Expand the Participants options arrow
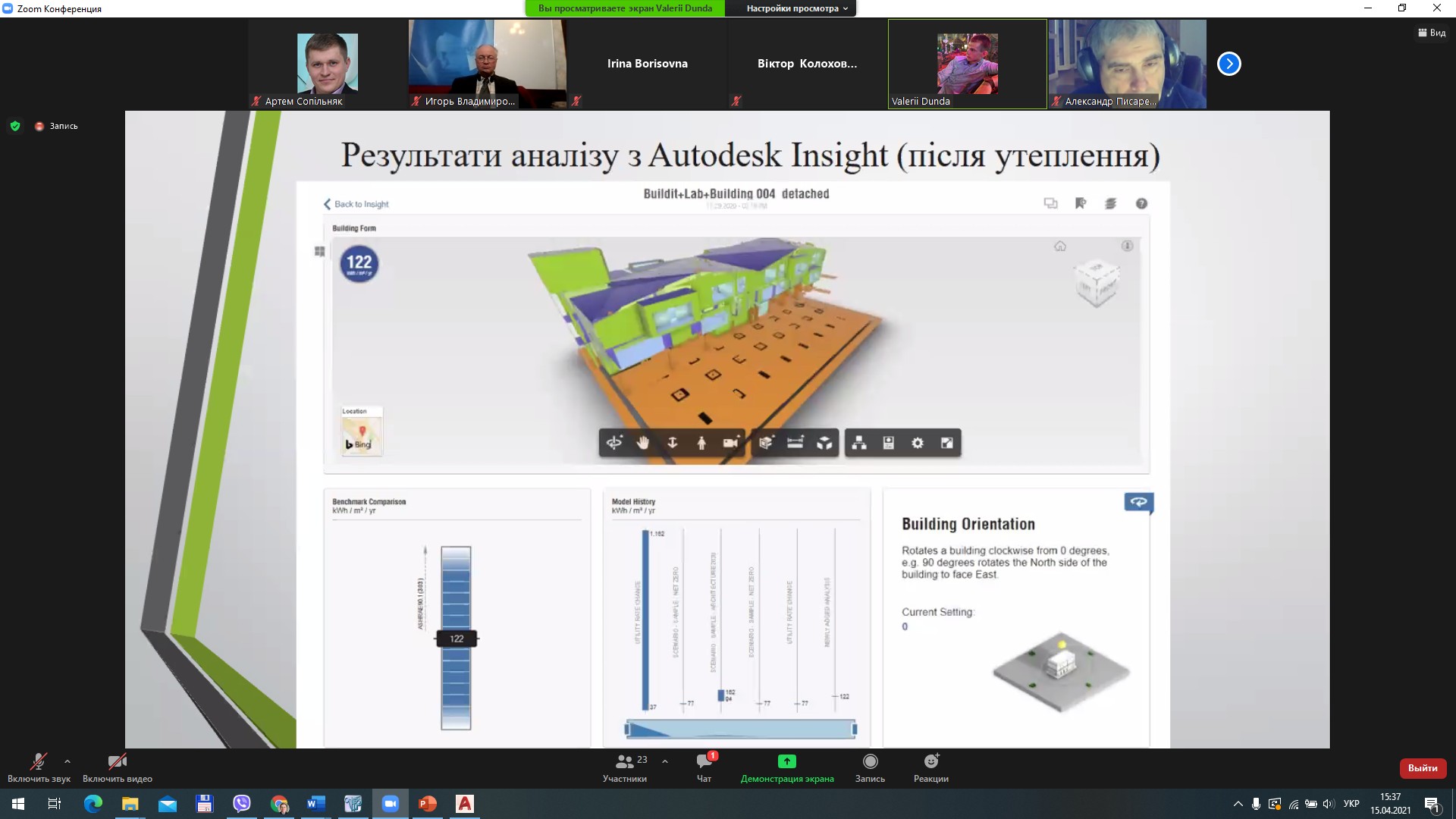Viewport: 1456px width, 819px height. tap(665, 761)
